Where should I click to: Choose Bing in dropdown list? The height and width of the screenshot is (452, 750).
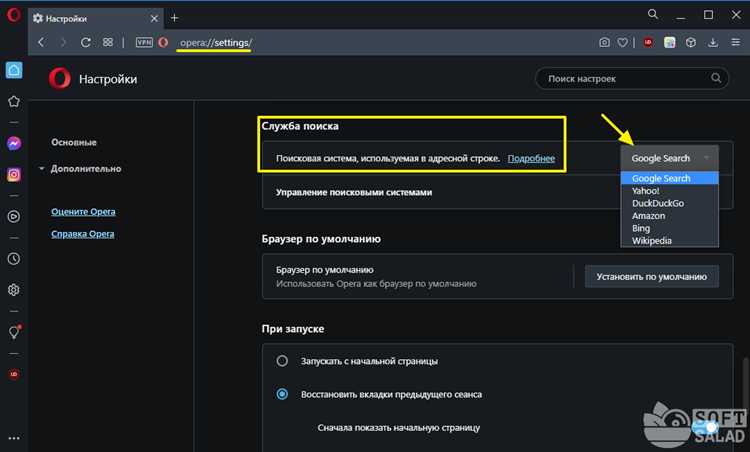click(669, 228)
